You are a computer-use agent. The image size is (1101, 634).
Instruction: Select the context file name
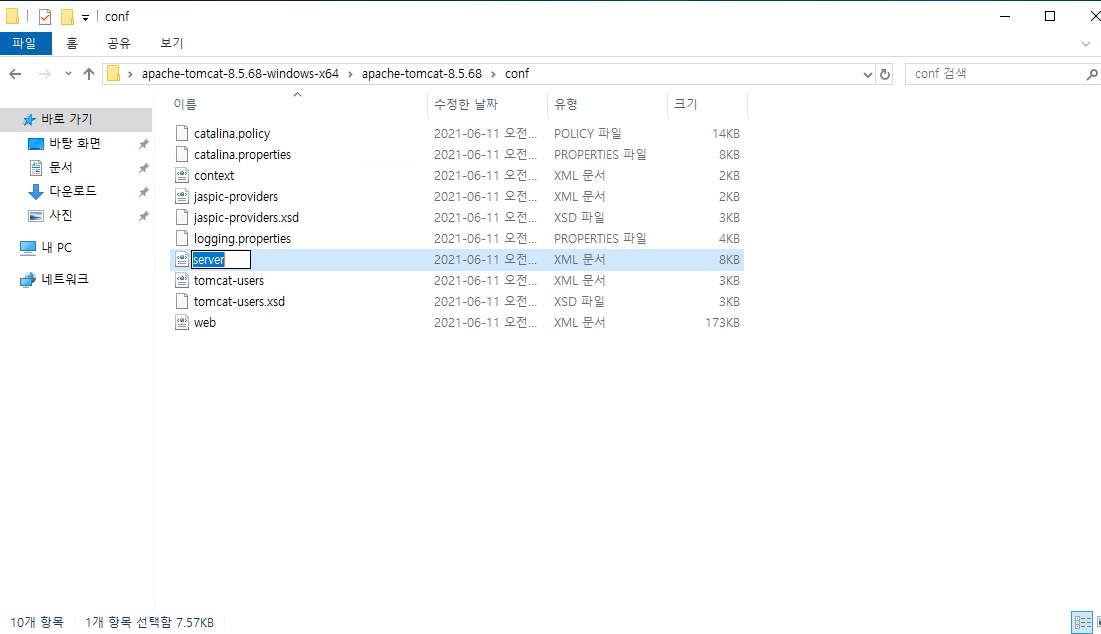(x=213, y=176)
